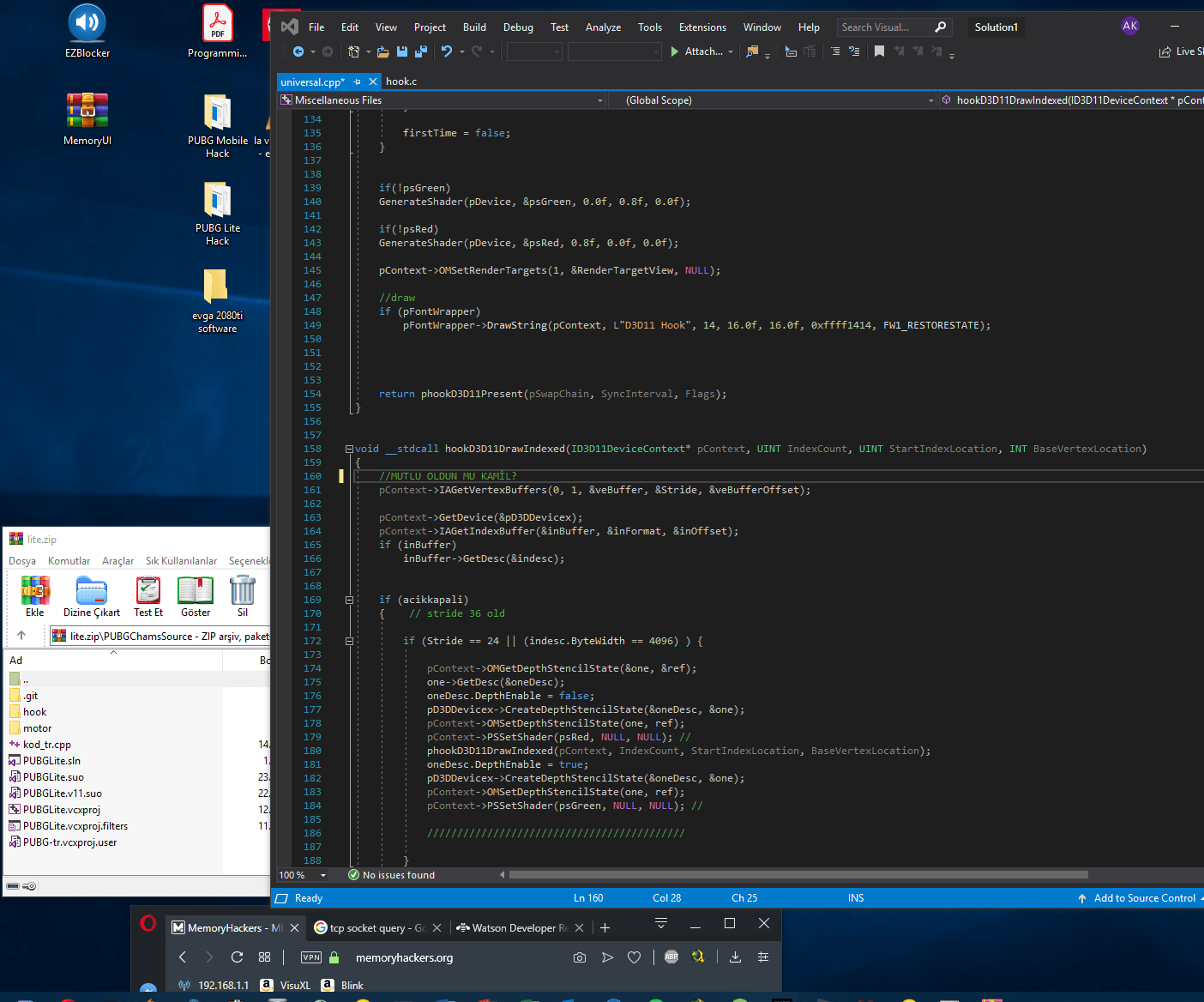Open the Analyze menu
This screenshot has width=1204, height=1002.
click(x=604, y=27)
